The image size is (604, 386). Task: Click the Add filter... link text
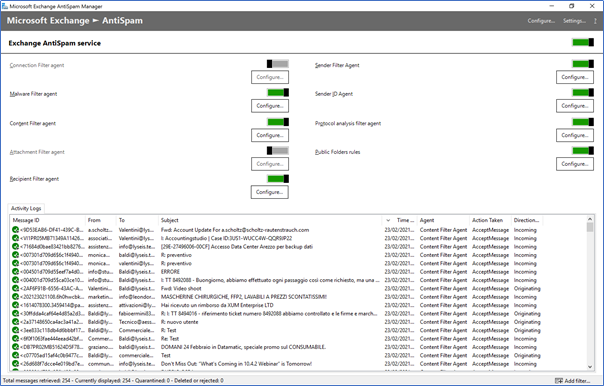coord(577,381)
